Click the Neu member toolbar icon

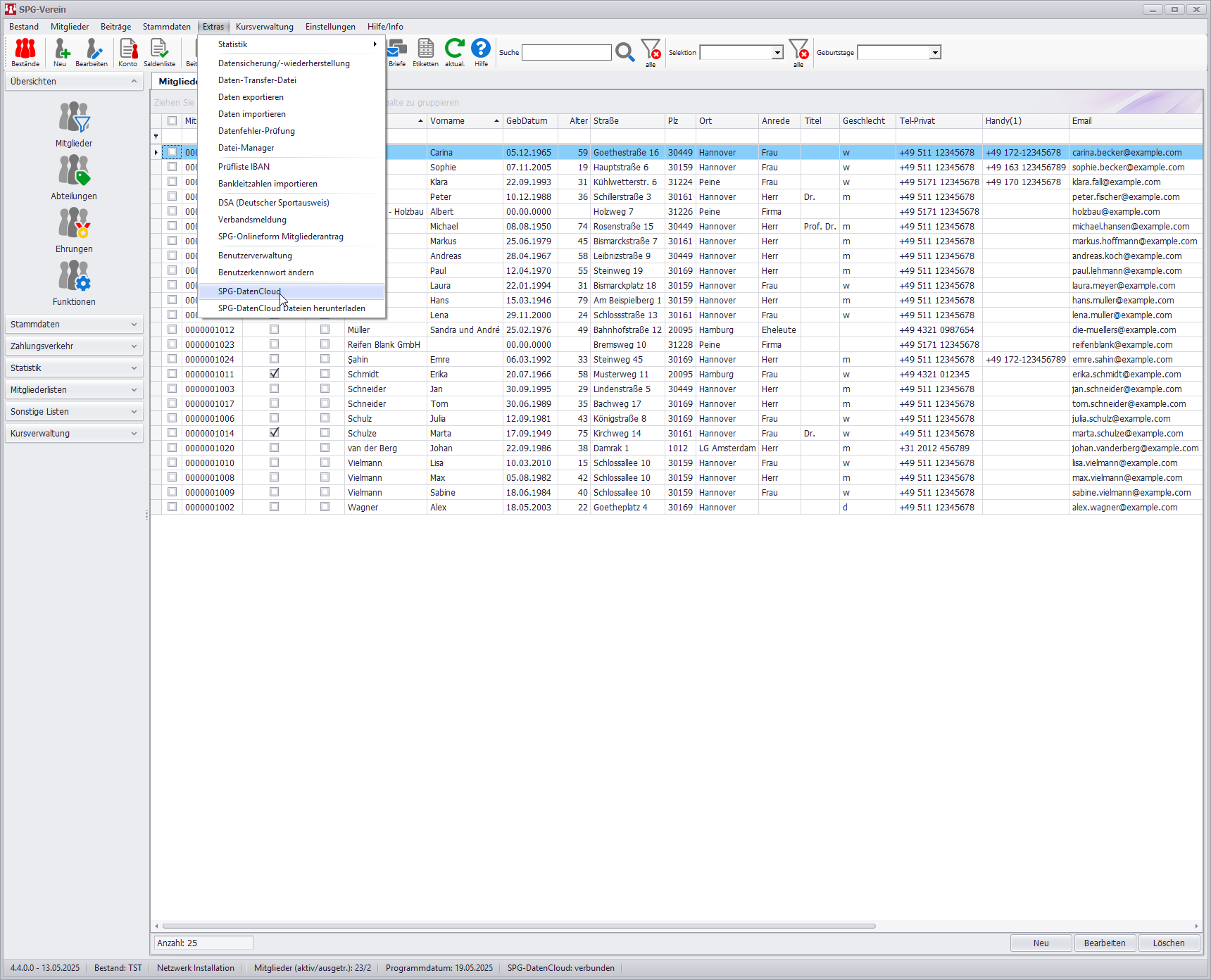[61, 52]
